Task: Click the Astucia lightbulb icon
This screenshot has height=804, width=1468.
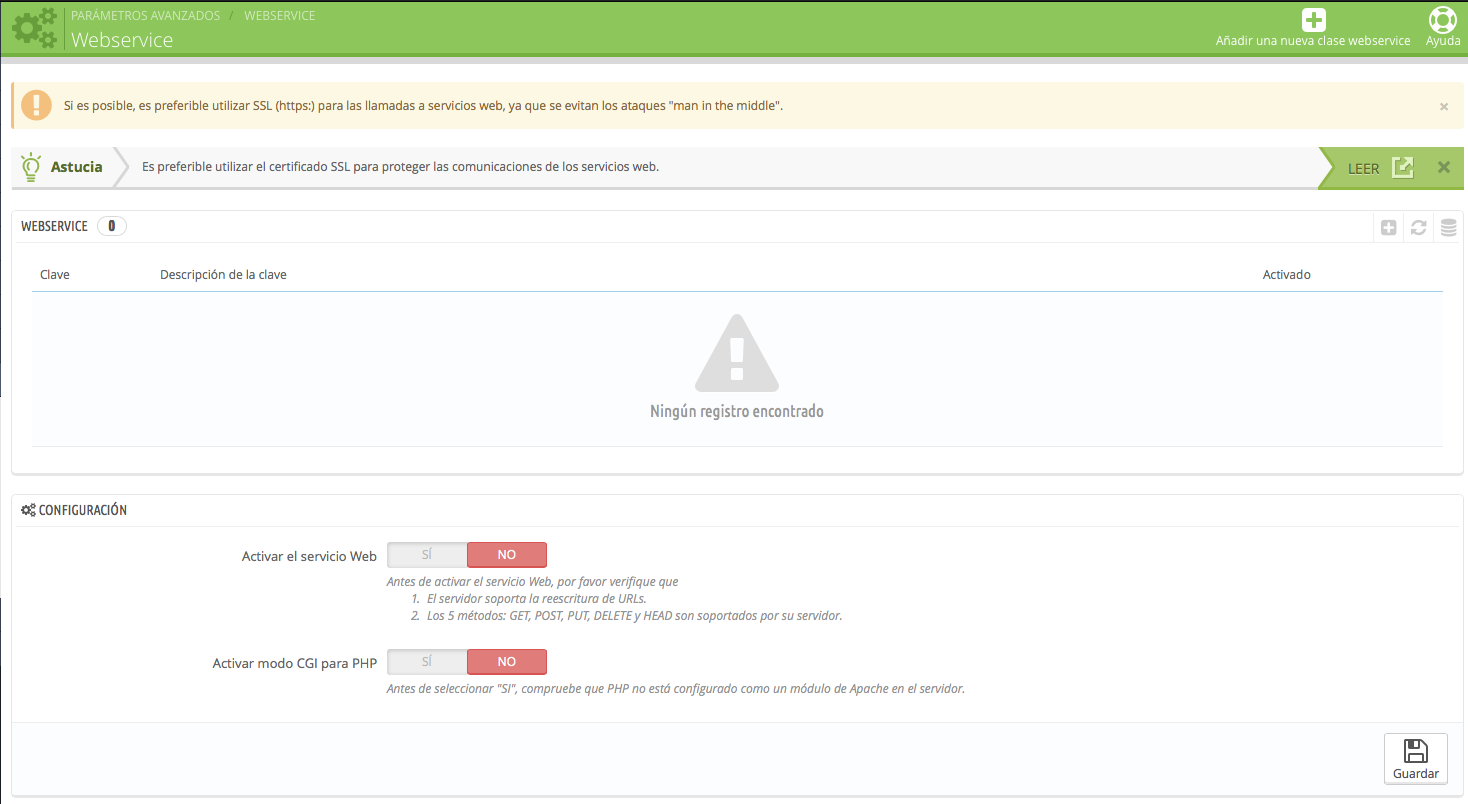Action: pos(31,167)
